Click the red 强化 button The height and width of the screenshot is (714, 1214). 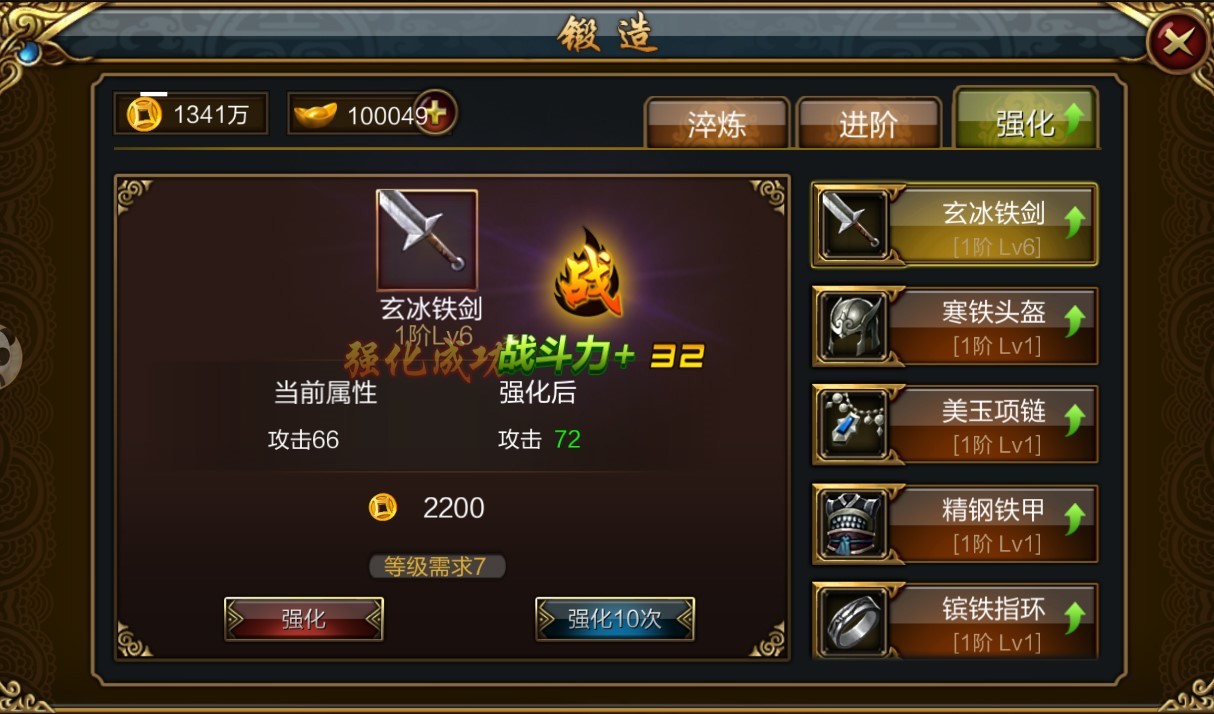tap(304, 619)
